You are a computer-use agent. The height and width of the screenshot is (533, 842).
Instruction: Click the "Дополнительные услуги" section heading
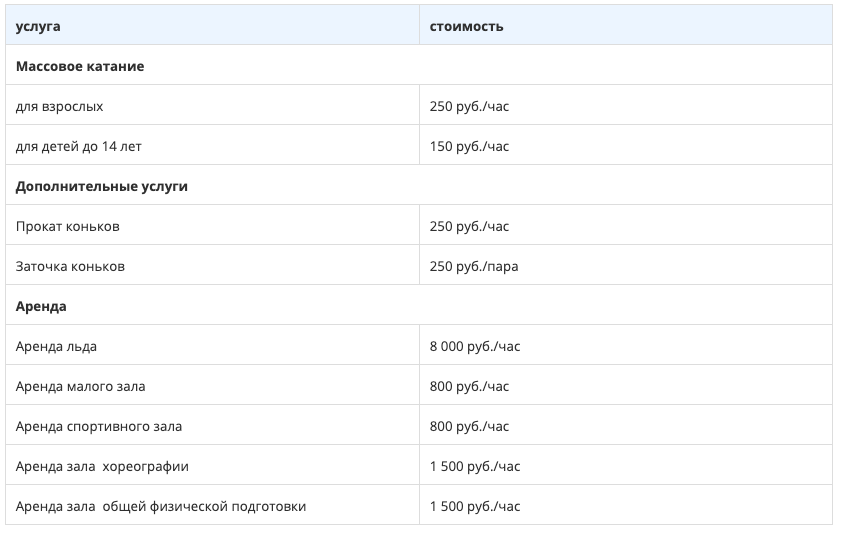(102, 186)
